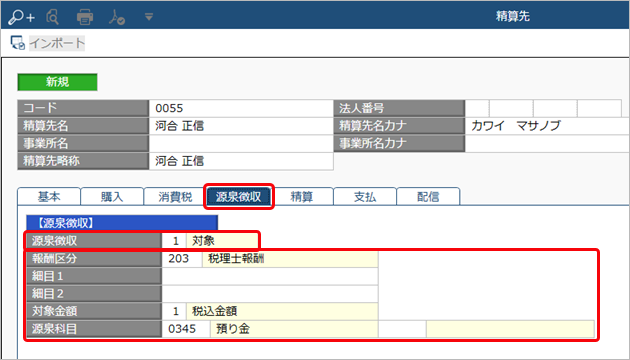Click the search-plus magnifier icon
630x360 pixels.
21,17
